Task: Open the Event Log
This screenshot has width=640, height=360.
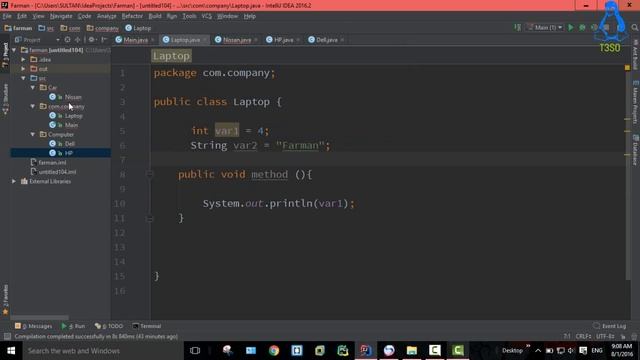Action: pos(609,326)
